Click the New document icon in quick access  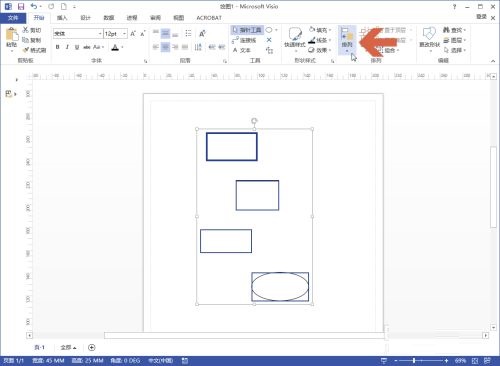coord(63,6)
